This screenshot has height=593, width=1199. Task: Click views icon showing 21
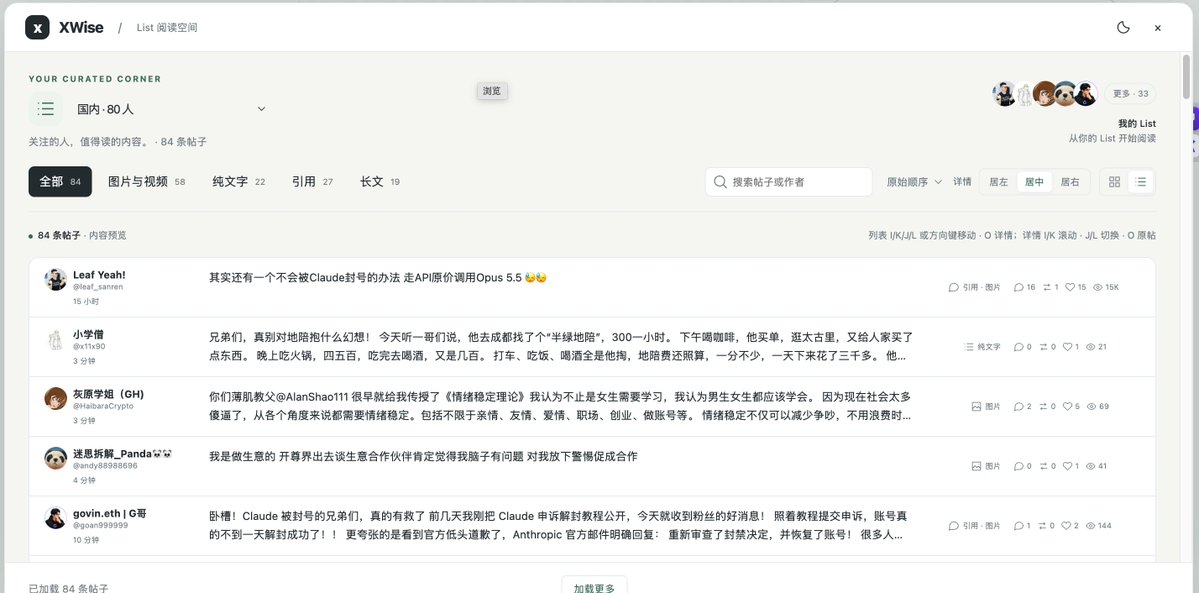(1090, 347)
